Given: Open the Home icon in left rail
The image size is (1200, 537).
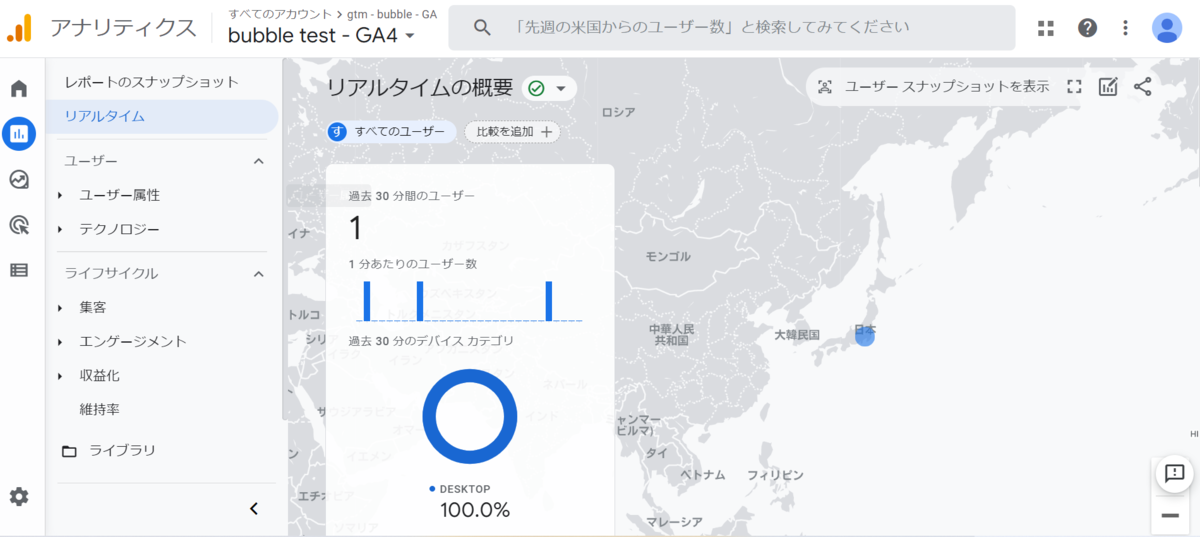Looking at the screenshot, I should coord(19,89).
